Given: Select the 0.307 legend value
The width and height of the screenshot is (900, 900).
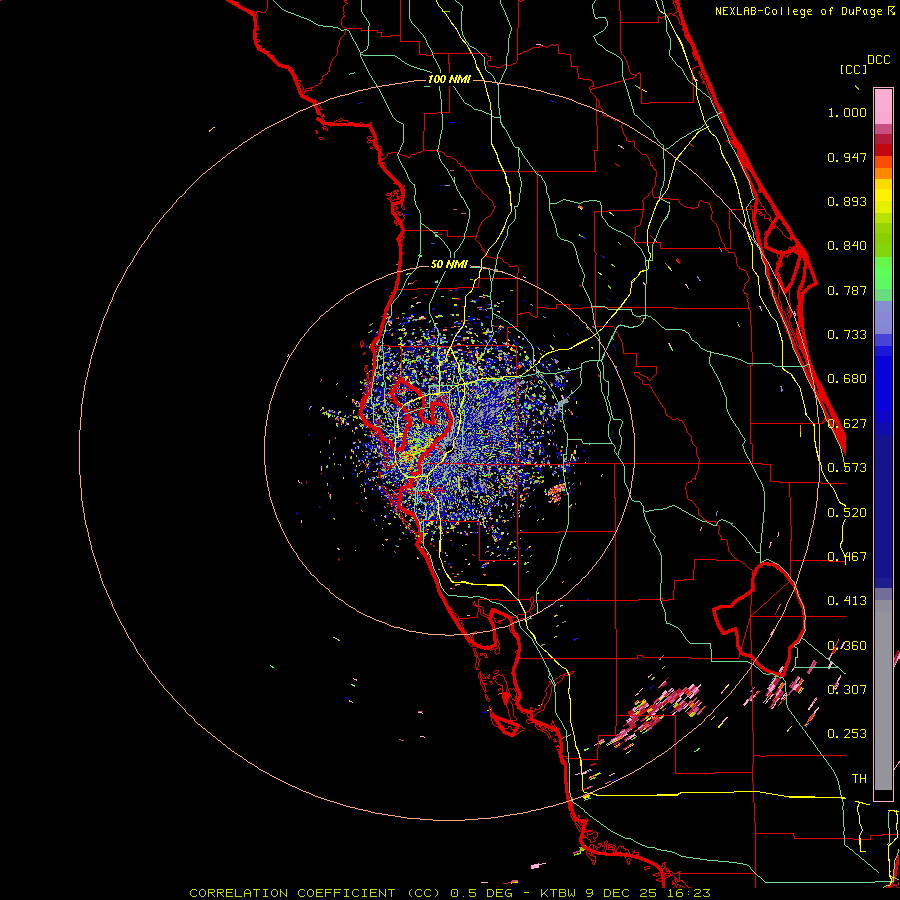Looking at the screenshot, I should tap(847, 689).
